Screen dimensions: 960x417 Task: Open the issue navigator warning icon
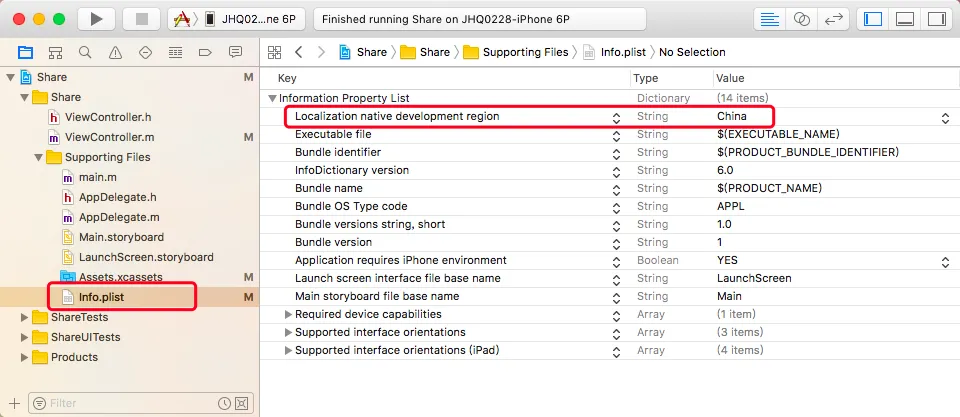click(x=115, y=52)
